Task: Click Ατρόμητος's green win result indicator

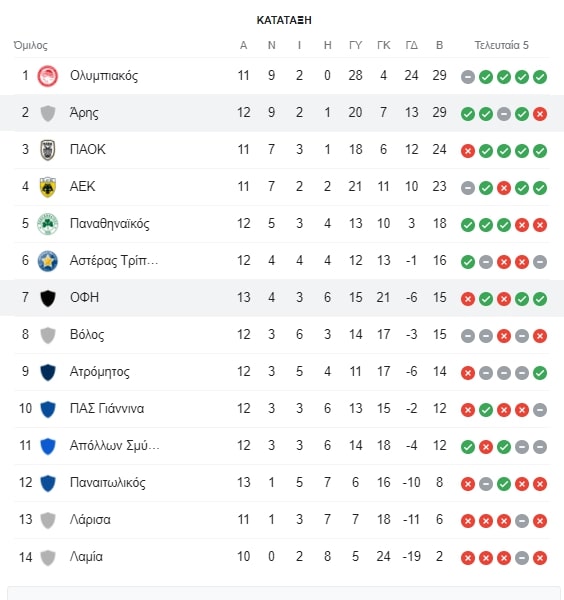Action: [x=540, y=373]
